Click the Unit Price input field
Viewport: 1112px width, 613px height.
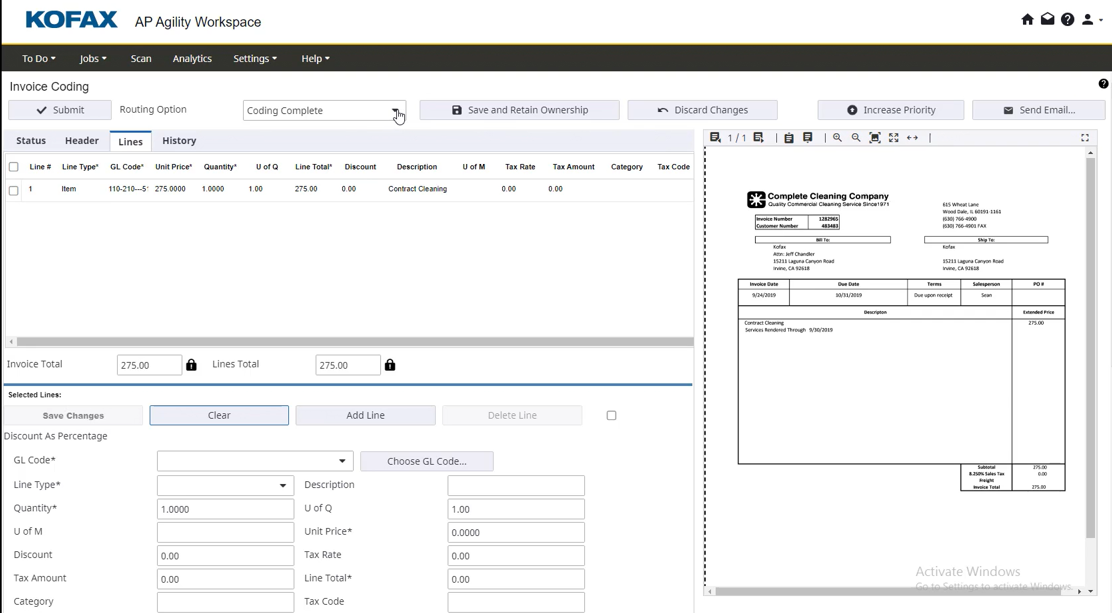515,532
